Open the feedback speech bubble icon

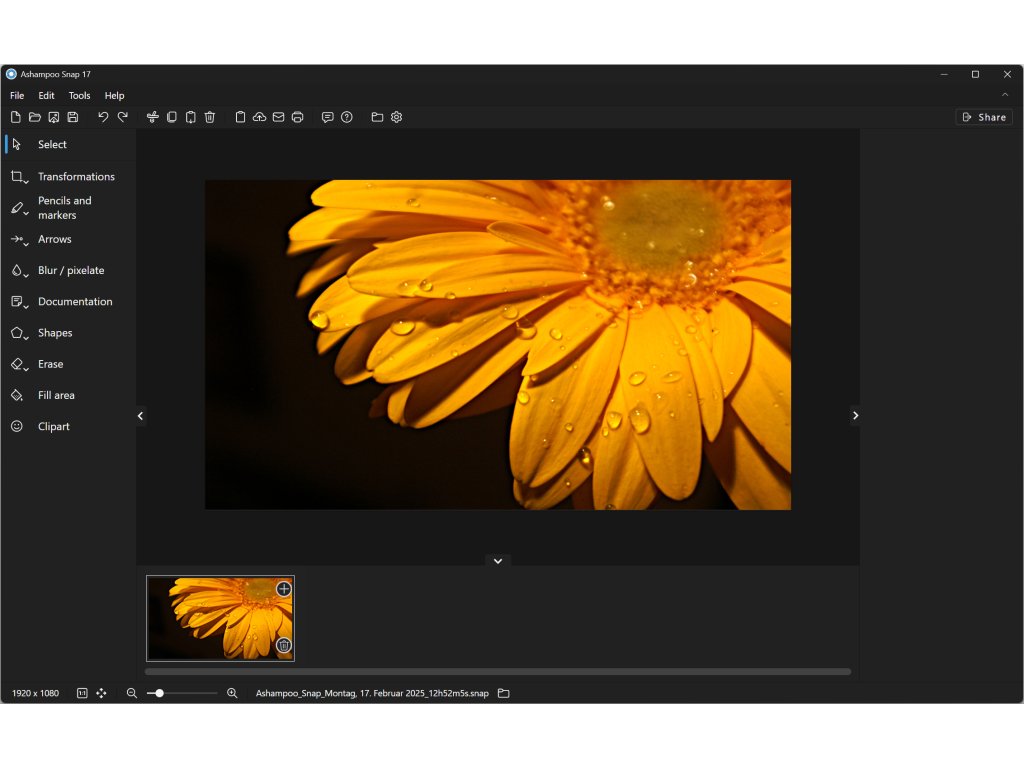[x=328, y=117]
